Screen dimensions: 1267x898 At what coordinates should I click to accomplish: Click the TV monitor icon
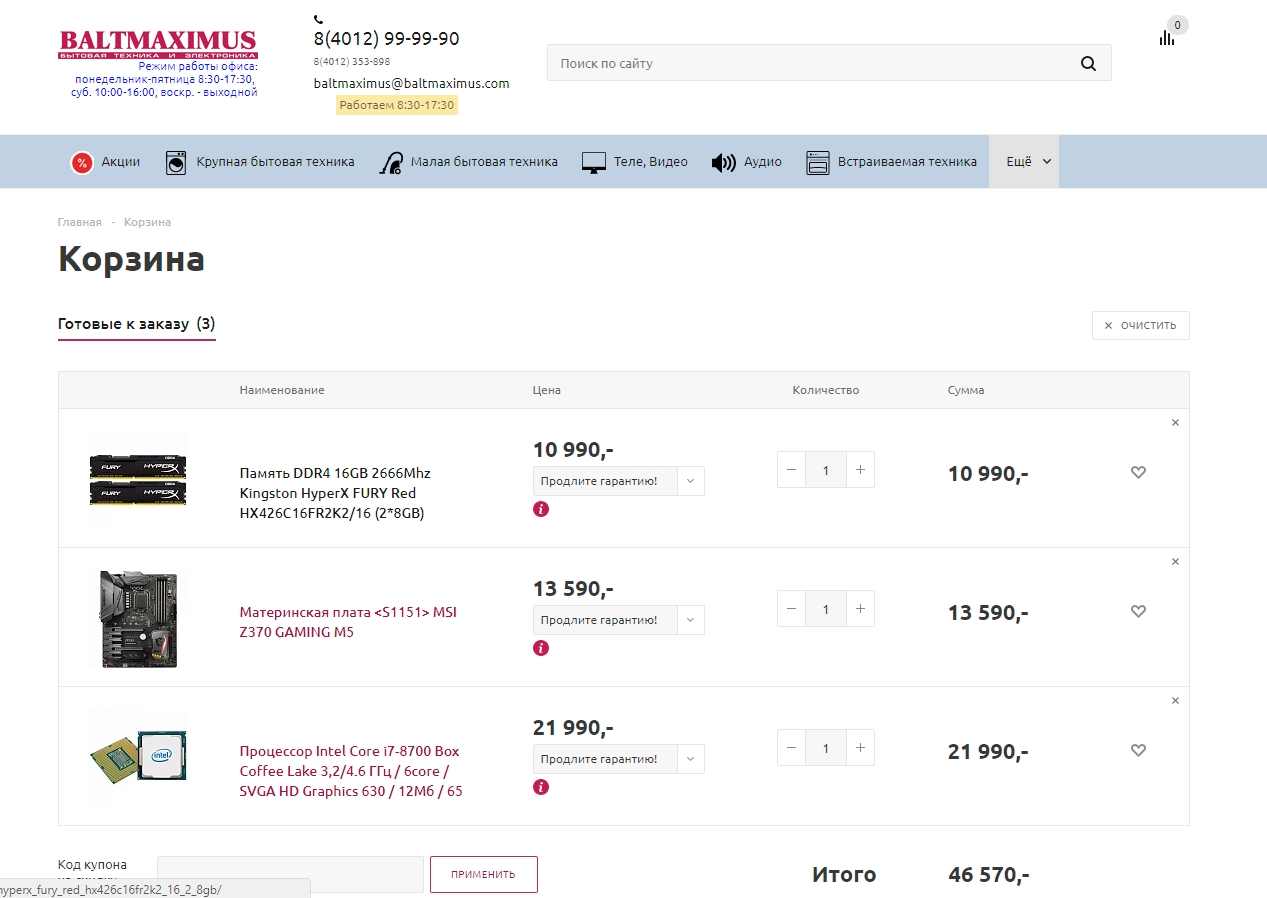coord(594,163)
